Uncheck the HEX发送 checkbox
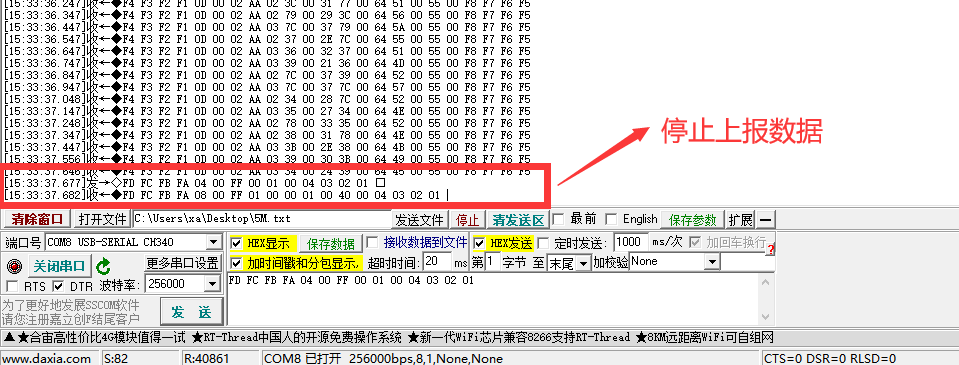The image size is (959, 365). click(x=480, y=243)
